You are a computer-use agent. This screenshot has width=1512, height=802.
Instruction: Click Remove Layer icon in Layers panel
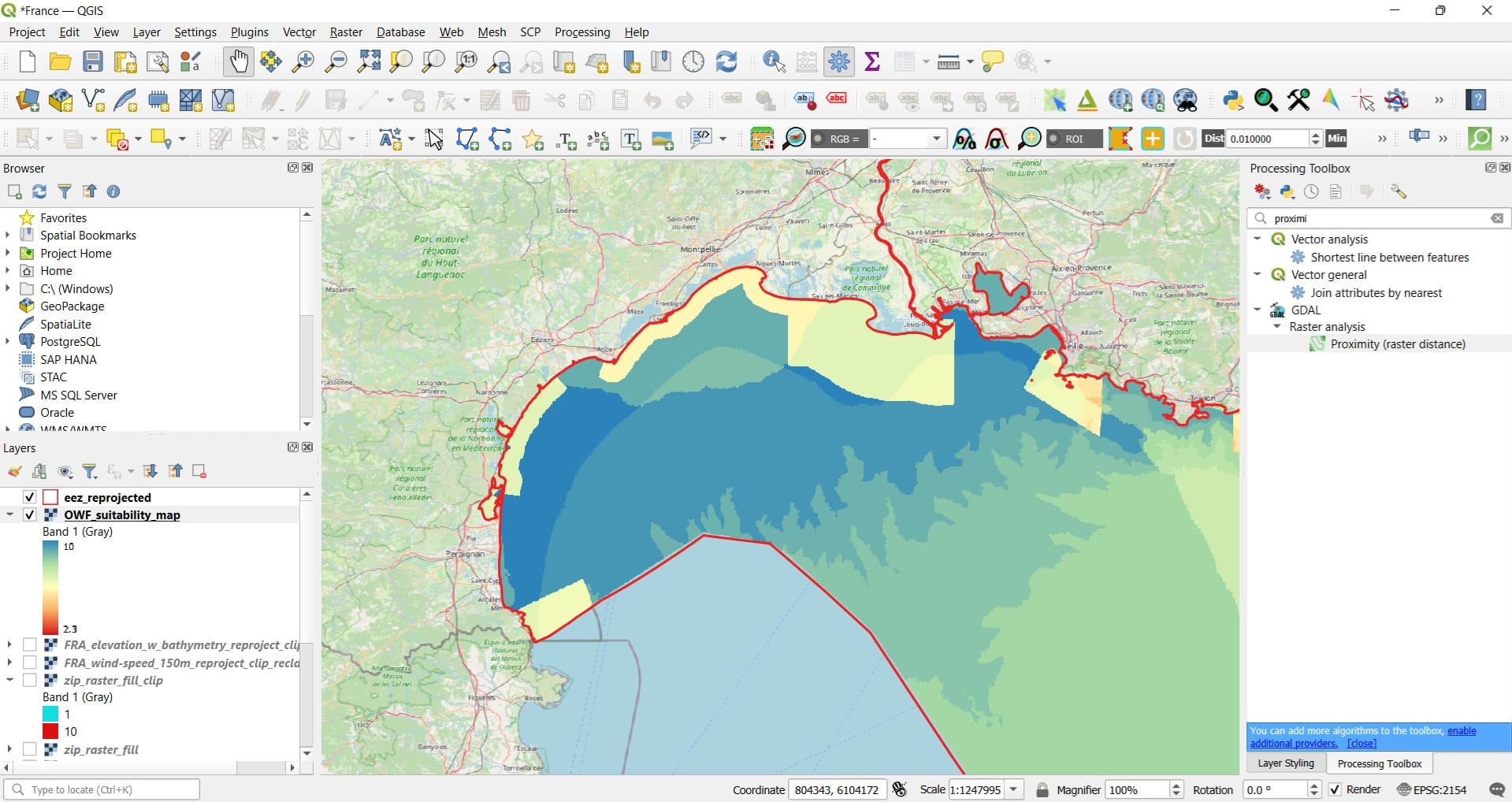(199, 471)
